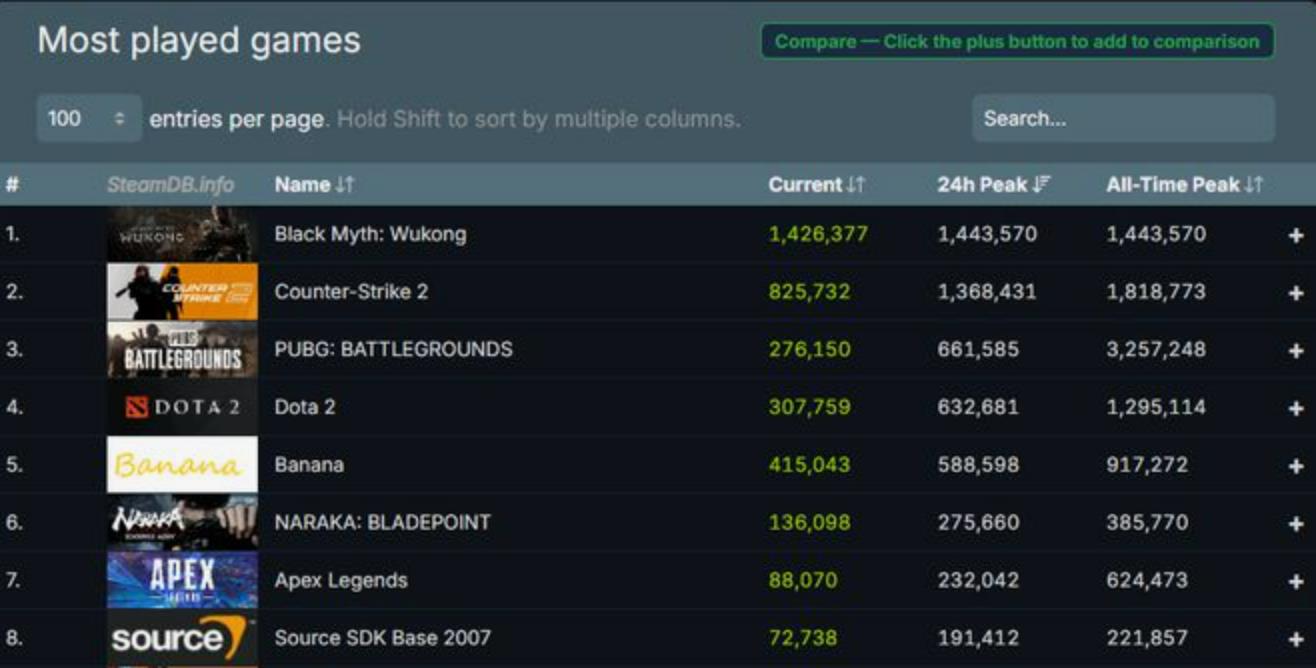Add Banana game to comparison

1296,466
